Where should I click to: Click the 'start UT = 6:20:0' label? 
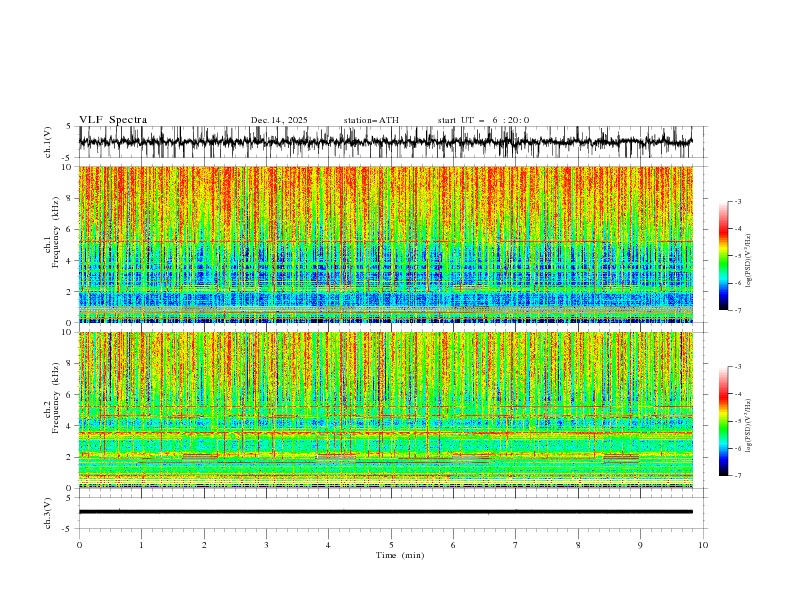pyautogui.click(x=483, y=120)
